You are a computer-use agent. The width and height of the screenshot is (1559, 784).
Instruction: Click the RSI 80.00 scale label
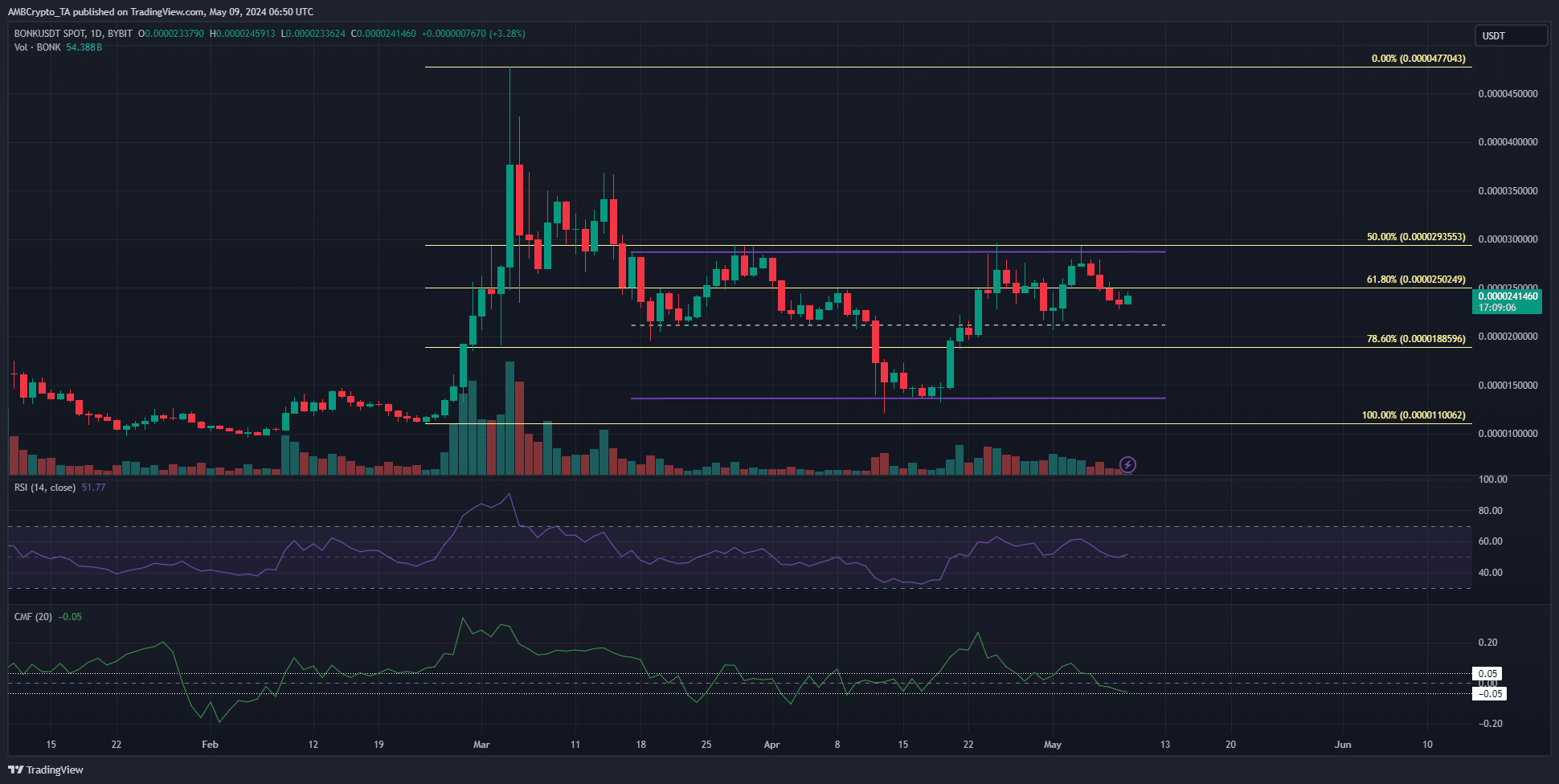click(1491, 511)
